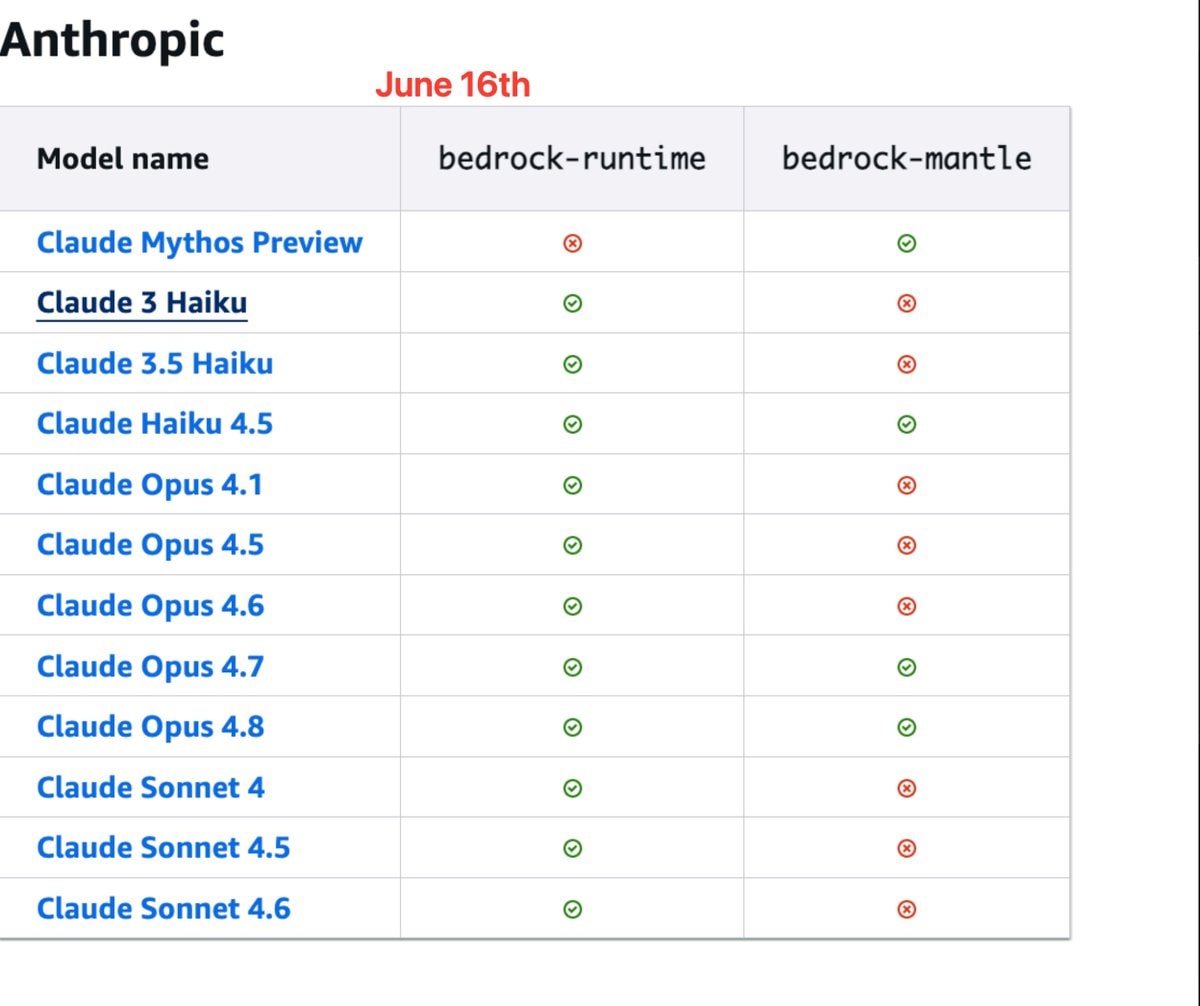
Task: Click bedrock-mantle check icon for Claude Opus 4.7
Action: click(x=906, y=667)
